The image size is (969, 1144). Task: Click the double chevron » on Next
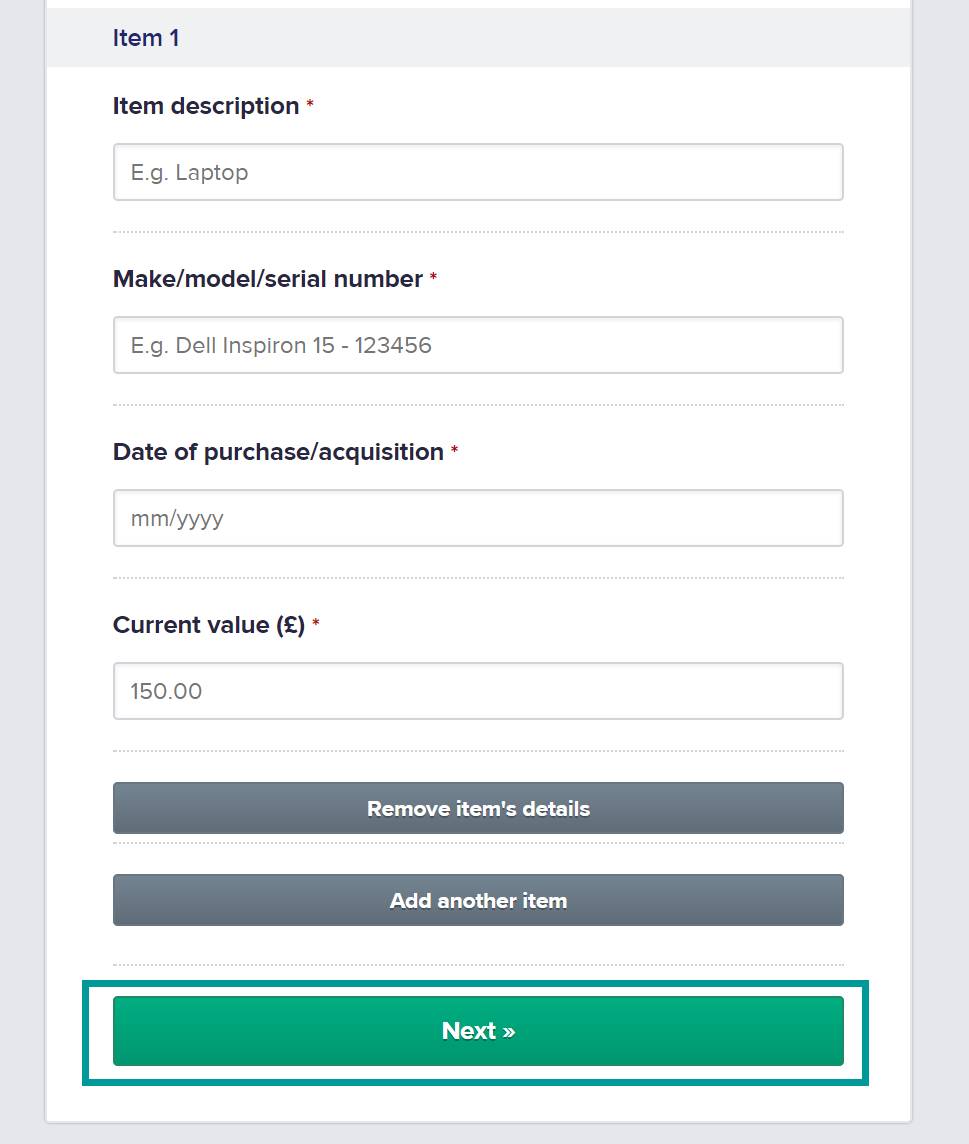point(509,1032)
